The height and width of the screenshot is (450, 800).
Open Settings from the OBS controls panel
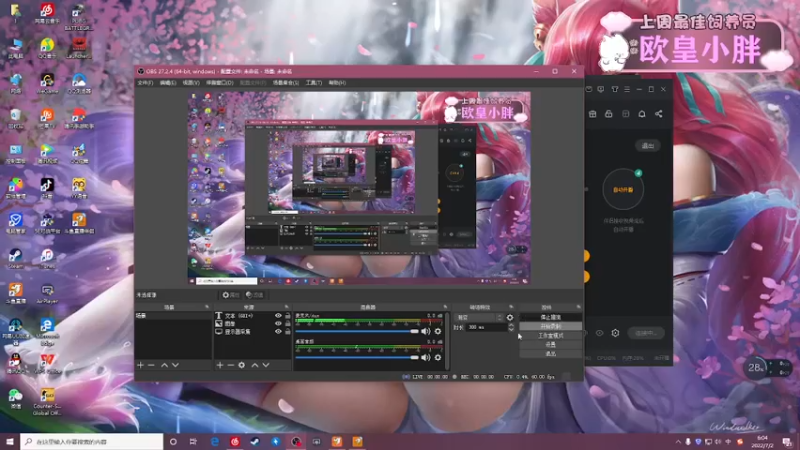(551, 345)
